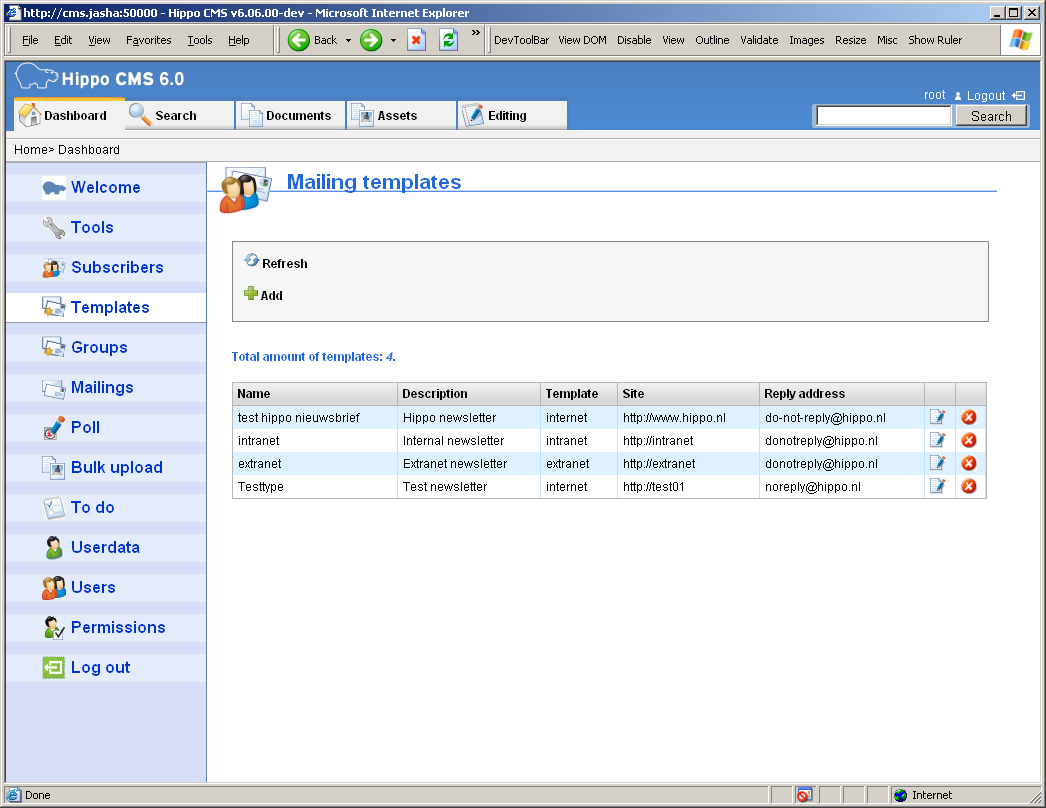
Task: Click the green Forward arrow button
Action: point(371,40)
